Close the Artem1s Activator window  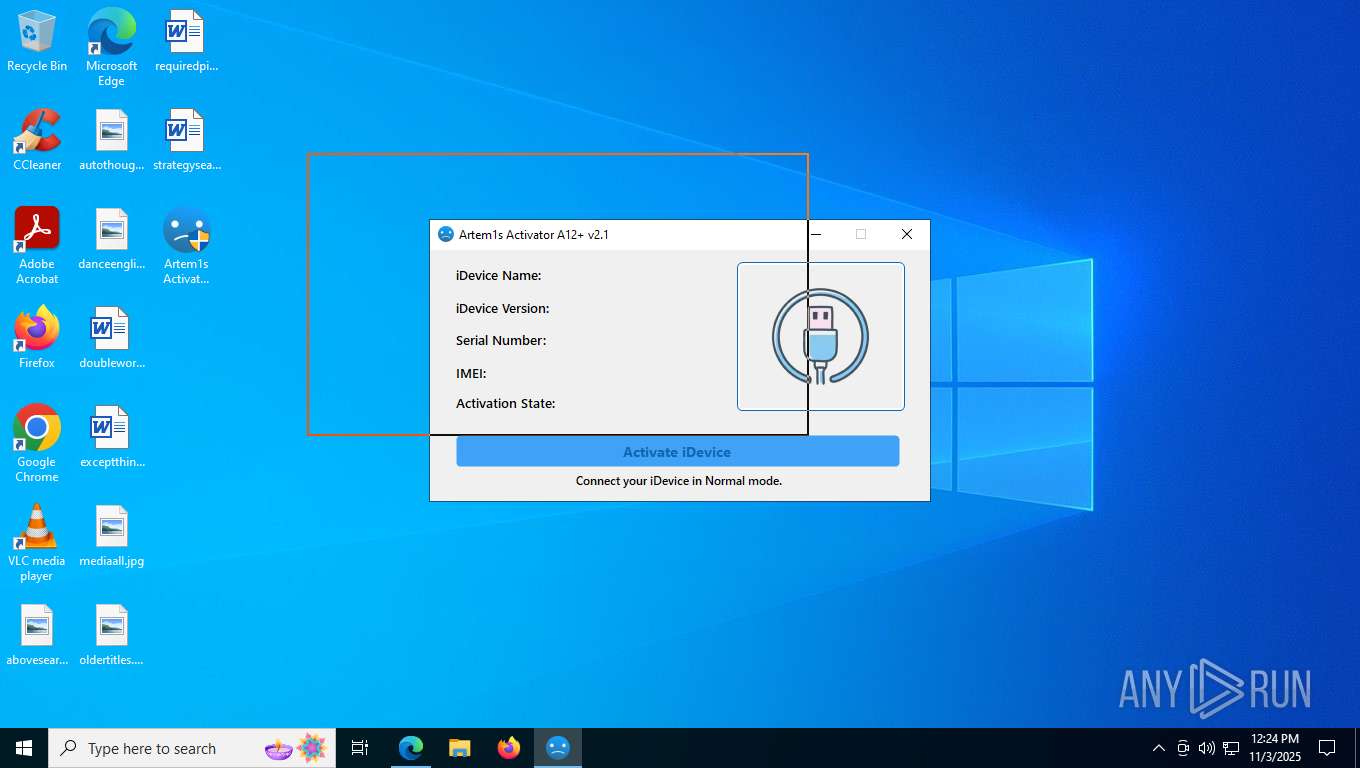[x=907, y=234]
